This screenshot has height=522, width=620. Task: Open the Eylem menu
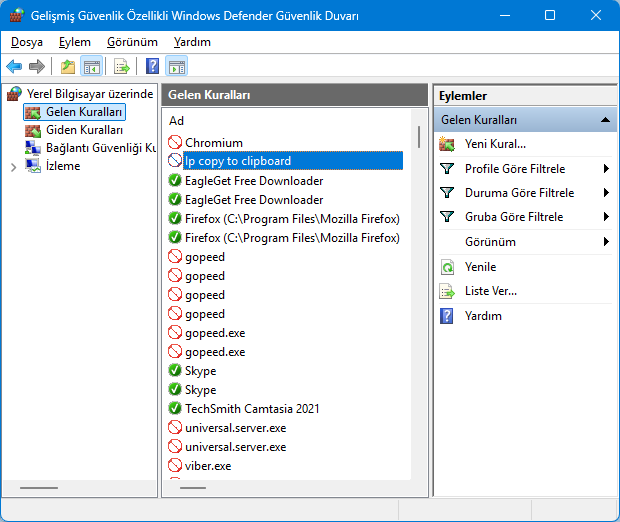point(75,42)
